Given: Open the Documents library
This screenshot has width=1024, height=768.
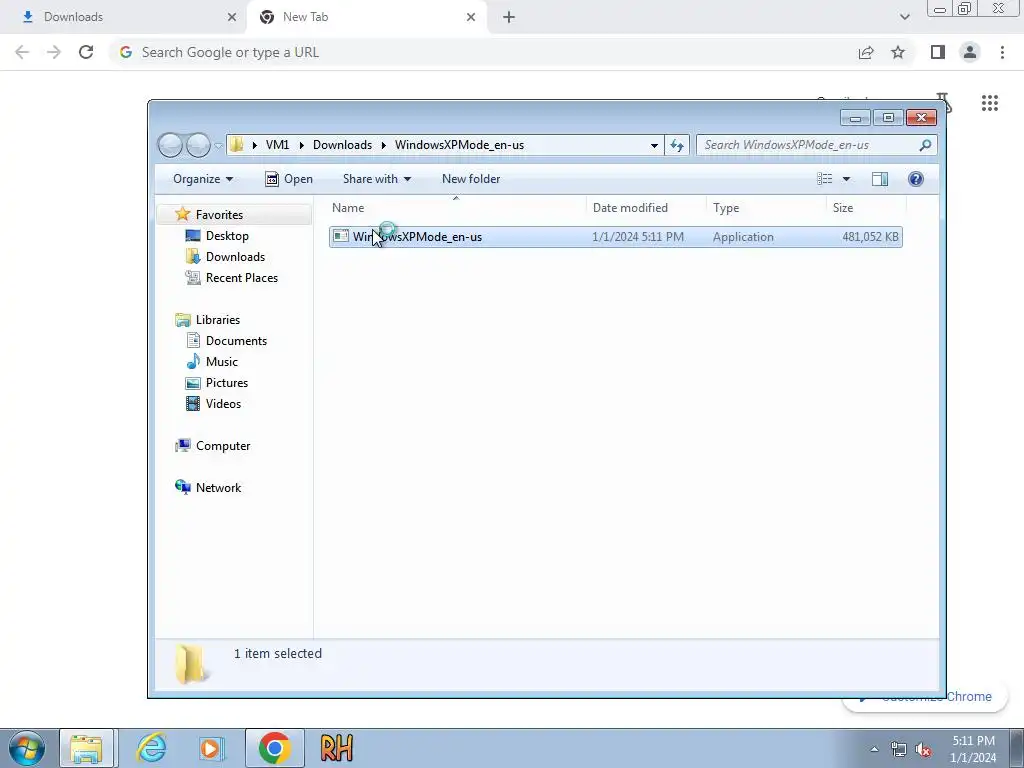Looking at the screenshot, I should point(236,341).
